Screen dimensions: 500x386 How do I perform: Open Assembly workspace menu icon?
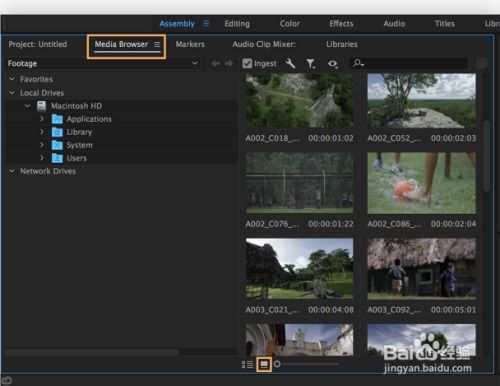coord(206,23)
